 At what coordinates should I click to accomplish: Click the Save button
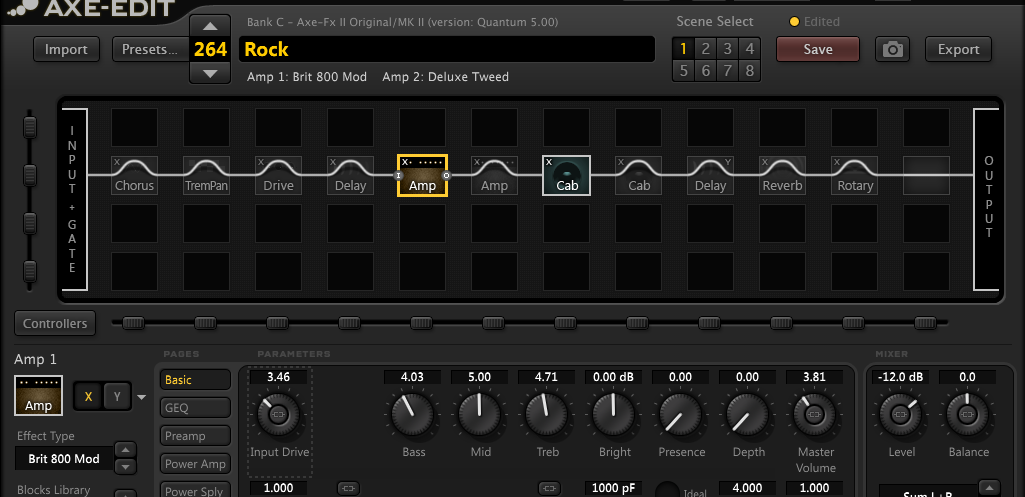(817, 49)
